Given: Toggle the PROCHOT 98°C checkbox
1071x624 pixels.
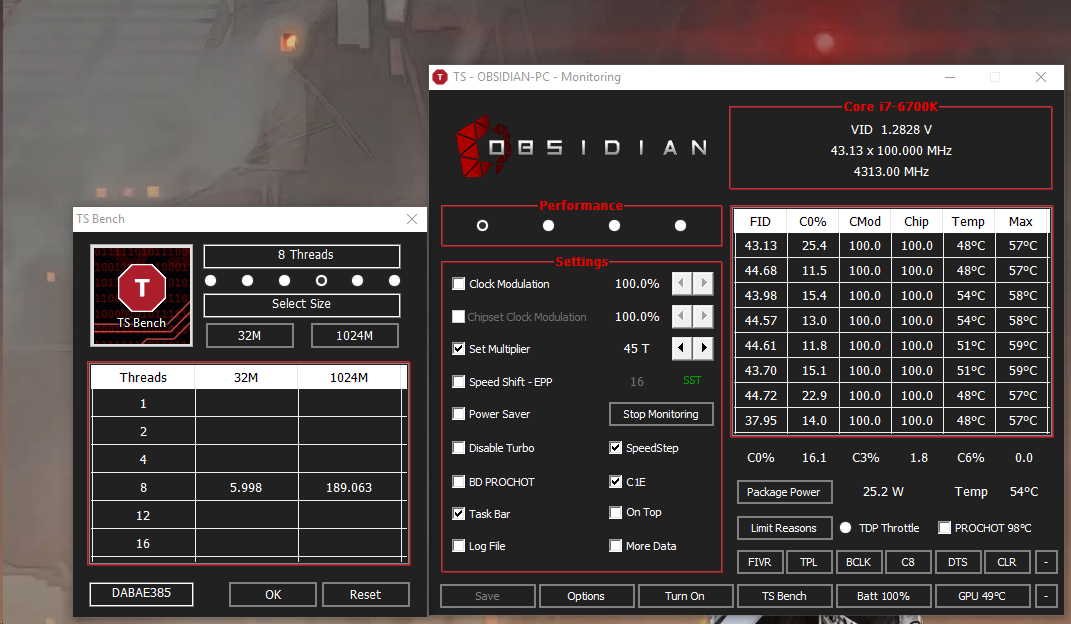Looking at the screenshot, I should (x=945, y=528).
